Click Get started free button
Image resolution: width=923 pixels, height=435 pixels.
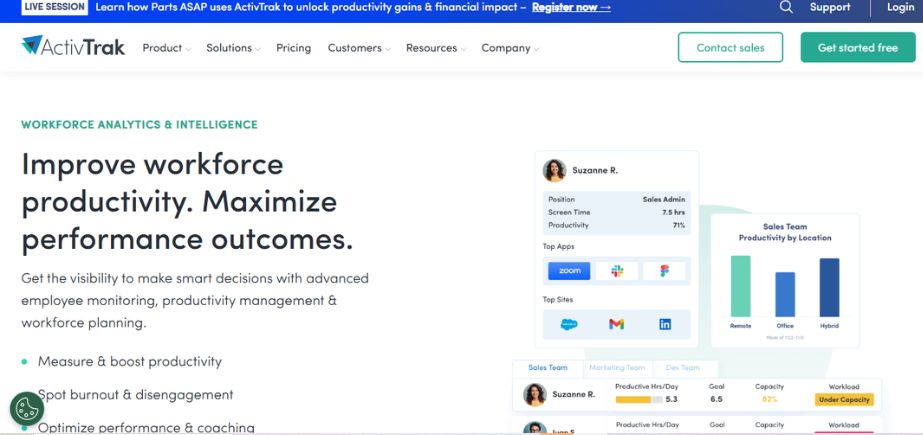click(858, 48)
